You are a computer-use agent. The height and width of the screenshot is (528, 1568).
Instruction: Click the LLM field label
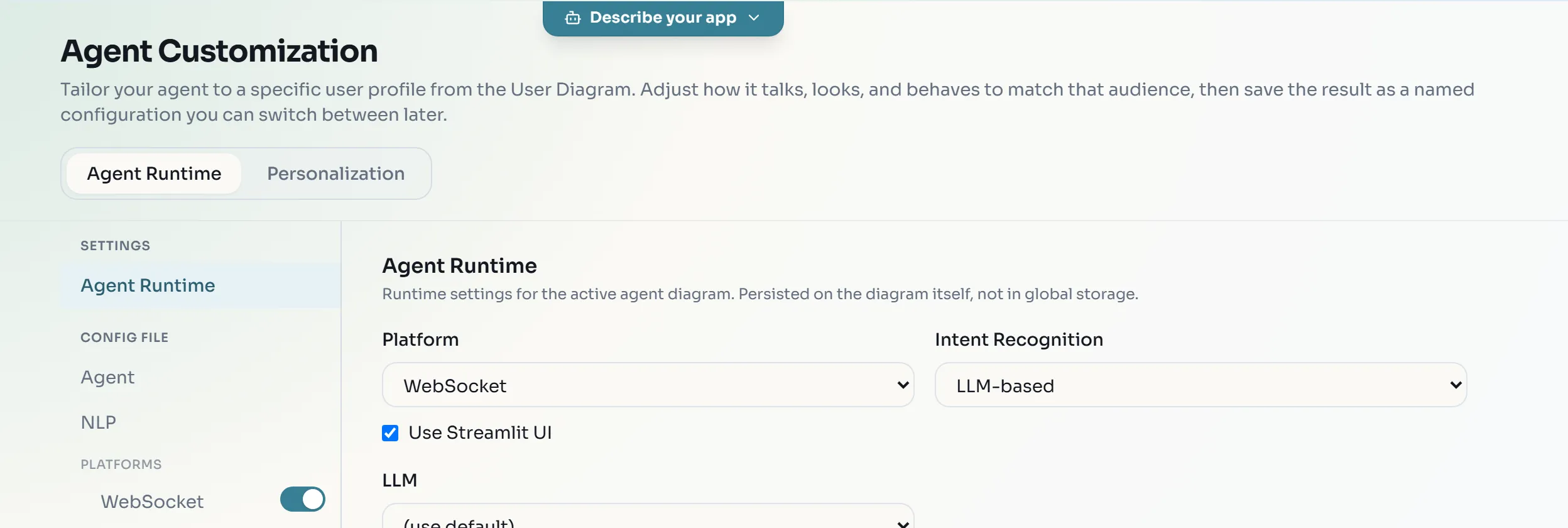400,480
